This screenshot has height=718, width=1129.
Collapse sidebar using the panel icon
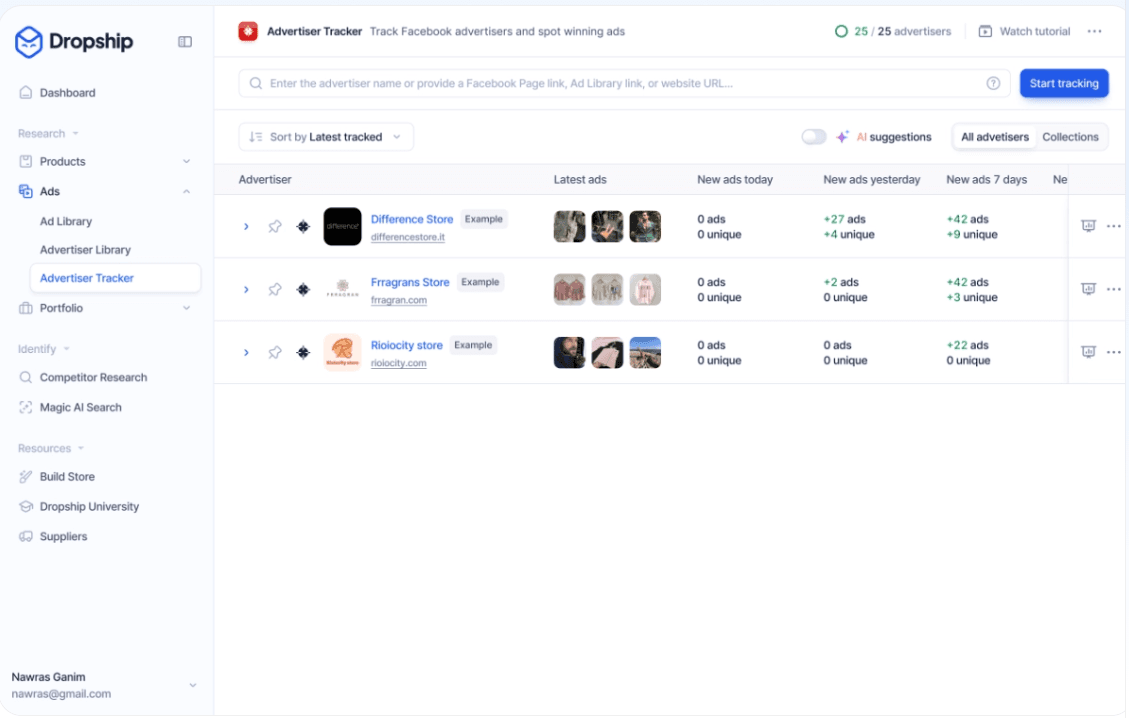click(185, 42)
